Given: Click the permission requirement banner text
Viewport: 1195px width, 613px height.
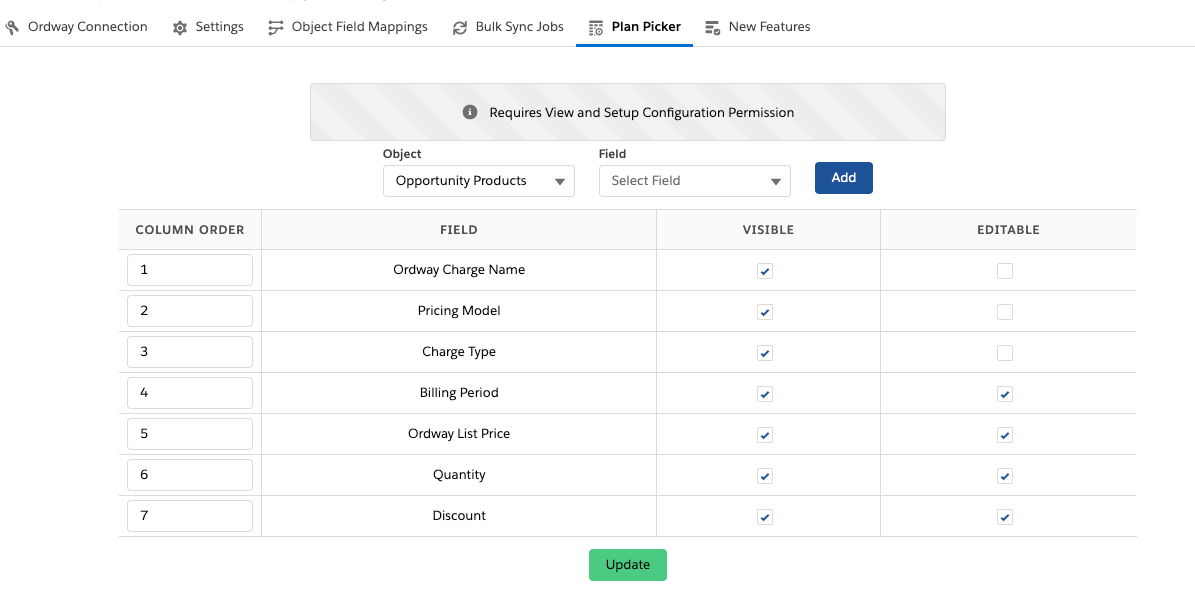Looking at the screenshot, I should pos(642,113).
